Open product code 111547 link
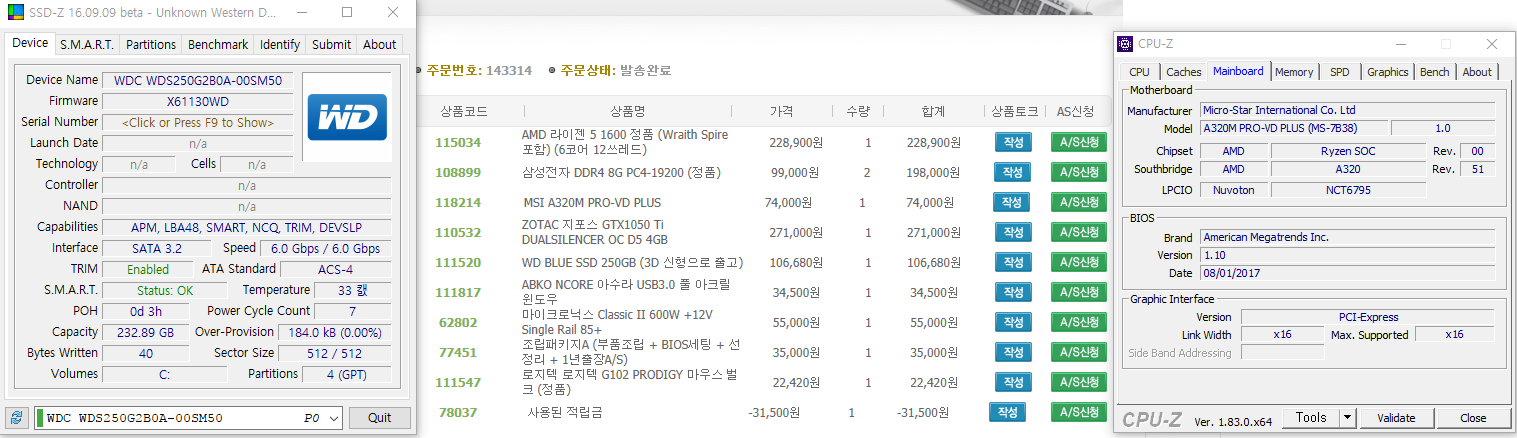1517x438 pixels. click(458, 383)
